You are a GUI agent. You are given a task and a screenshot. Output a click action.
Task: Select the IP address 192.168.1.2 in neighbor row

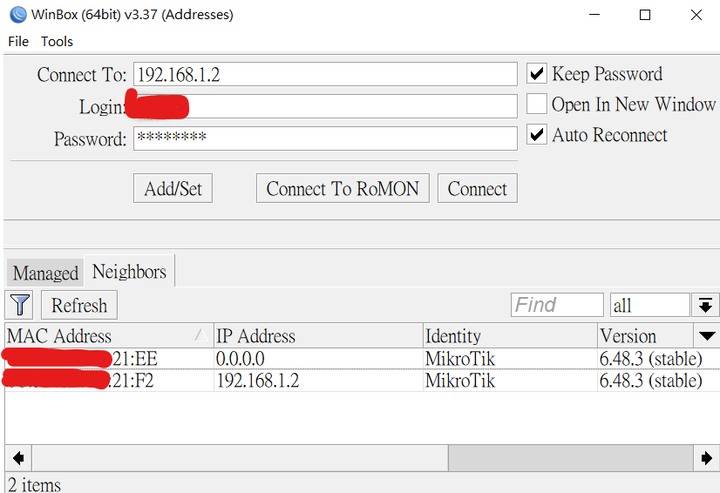(x=258, y=381)
